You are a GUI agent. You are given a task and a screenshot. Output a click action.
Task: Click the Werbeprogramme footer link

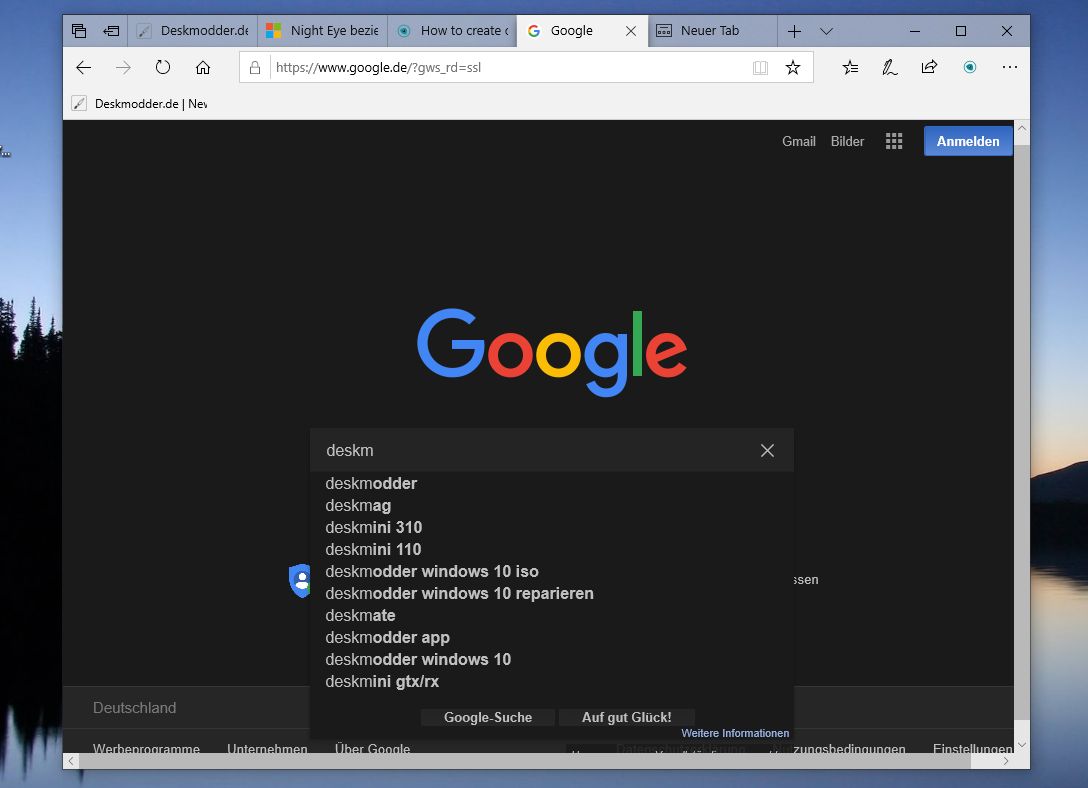point(146,748)
